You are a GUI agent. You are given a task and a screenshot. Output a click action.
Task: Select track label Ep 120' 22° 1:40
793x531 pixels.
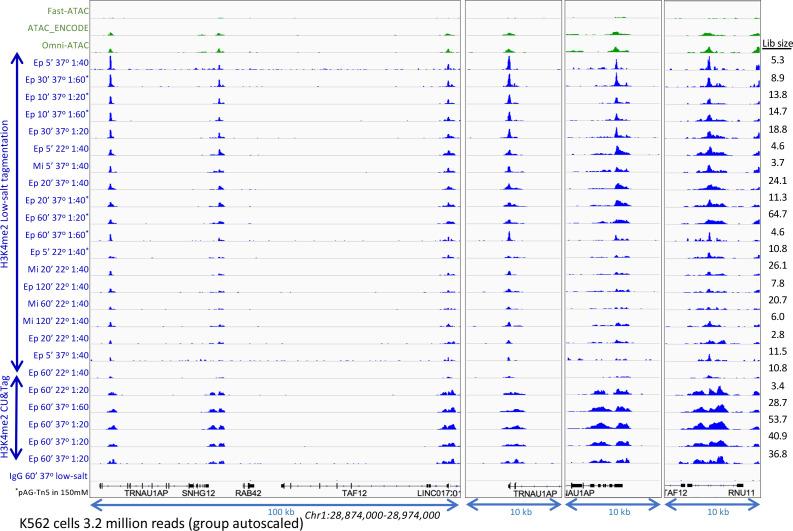click(56, 286)
